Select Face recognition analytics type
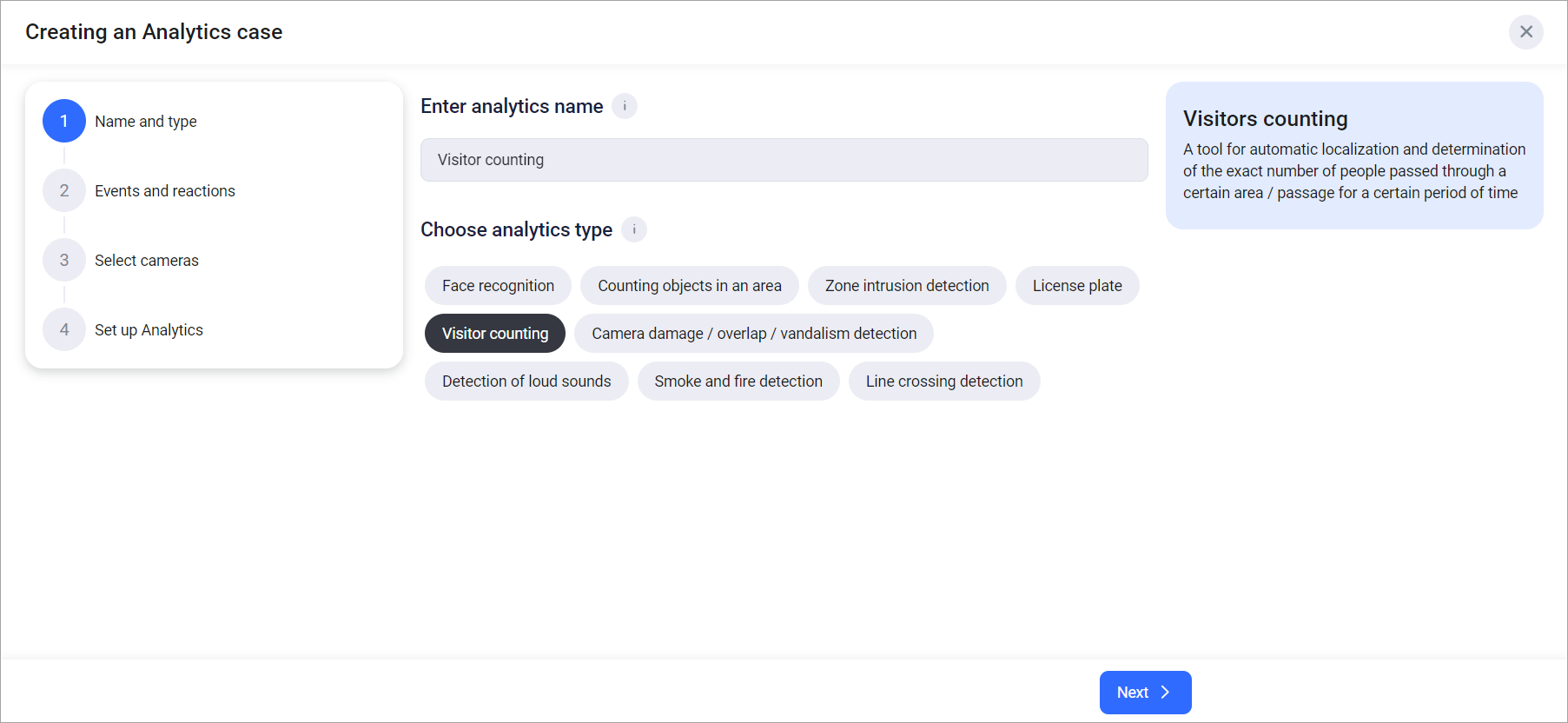Viewport: 1568px width, 723px height. point(498,286)
